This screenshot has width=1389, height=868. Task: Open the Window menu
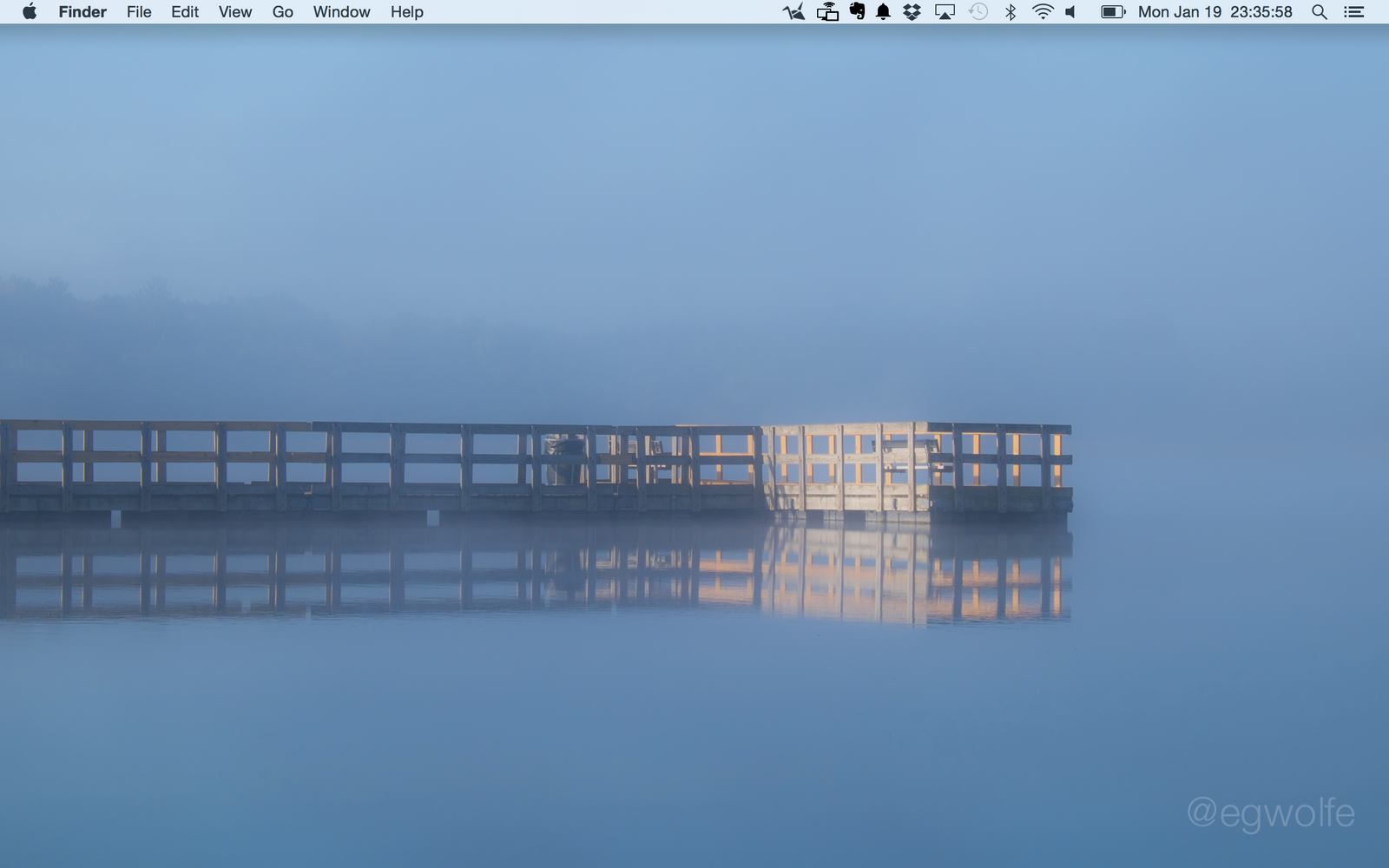pos(341,12)
